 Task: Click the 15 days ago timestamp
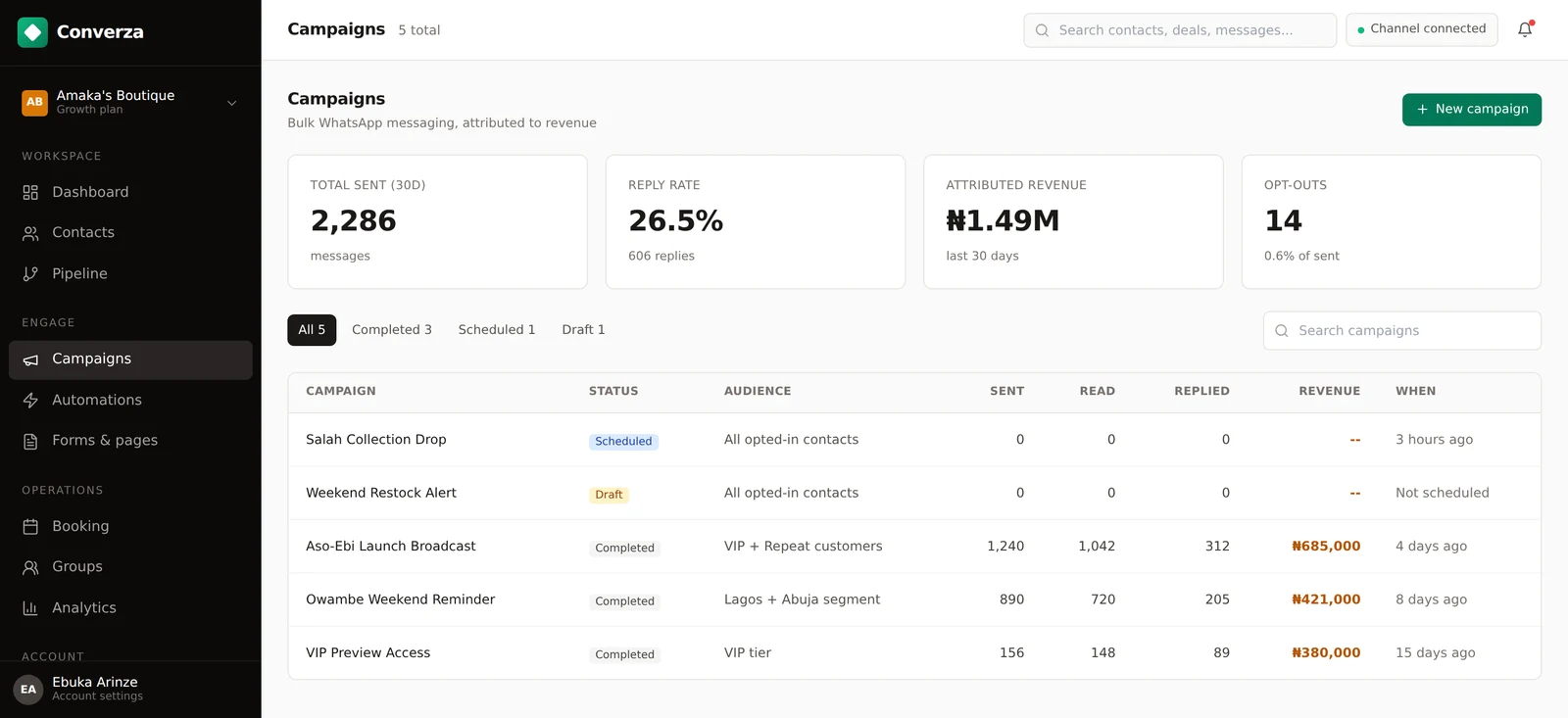(x=1436, y=653)
